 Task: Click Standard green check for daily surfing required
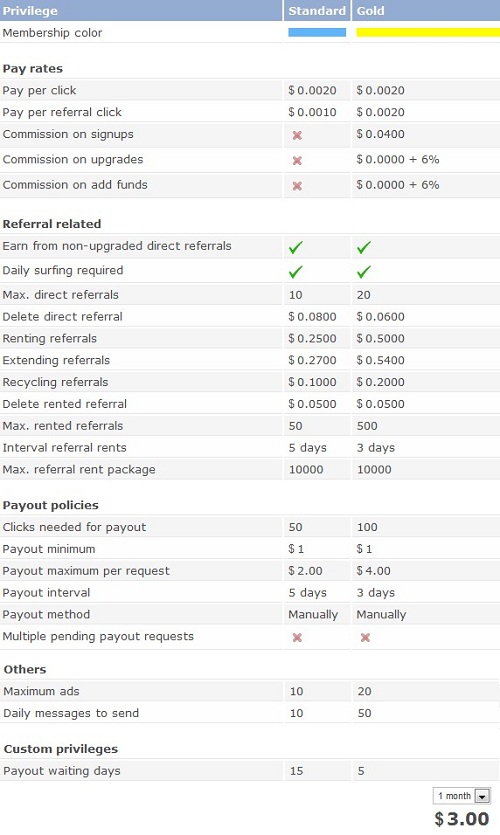pos(296,272)
